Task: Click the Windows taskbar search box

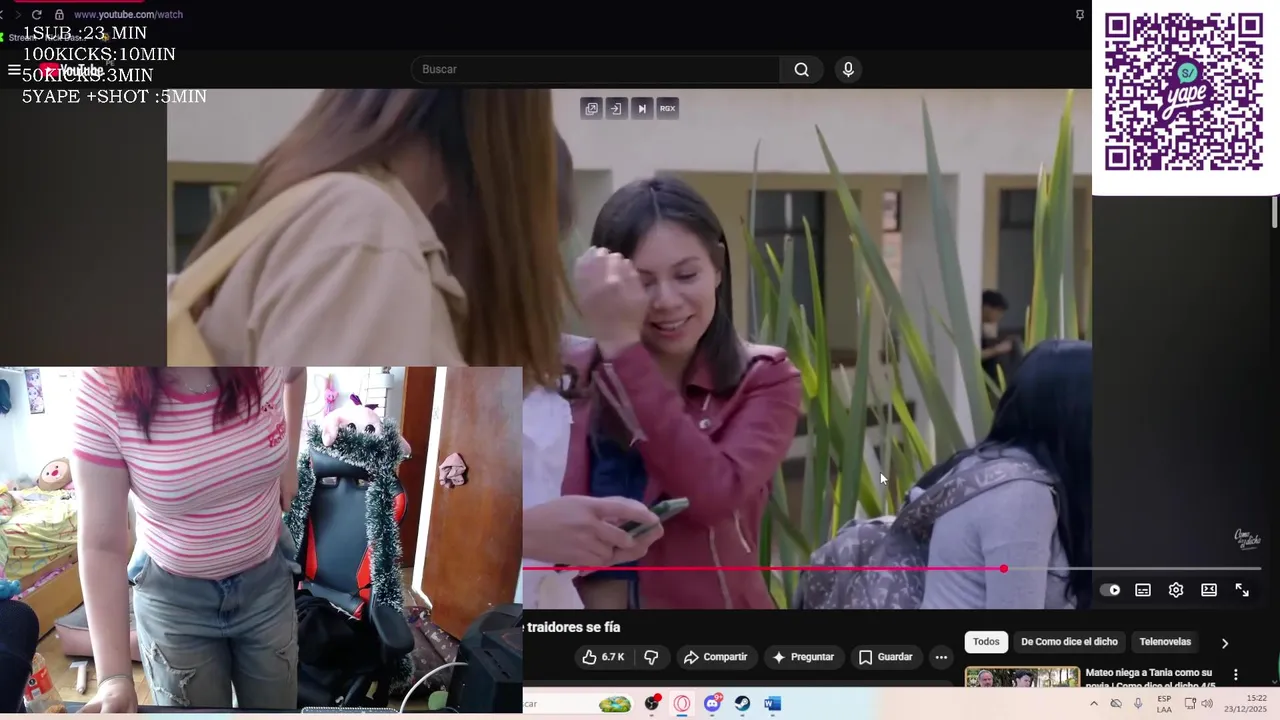Action: 577,704
